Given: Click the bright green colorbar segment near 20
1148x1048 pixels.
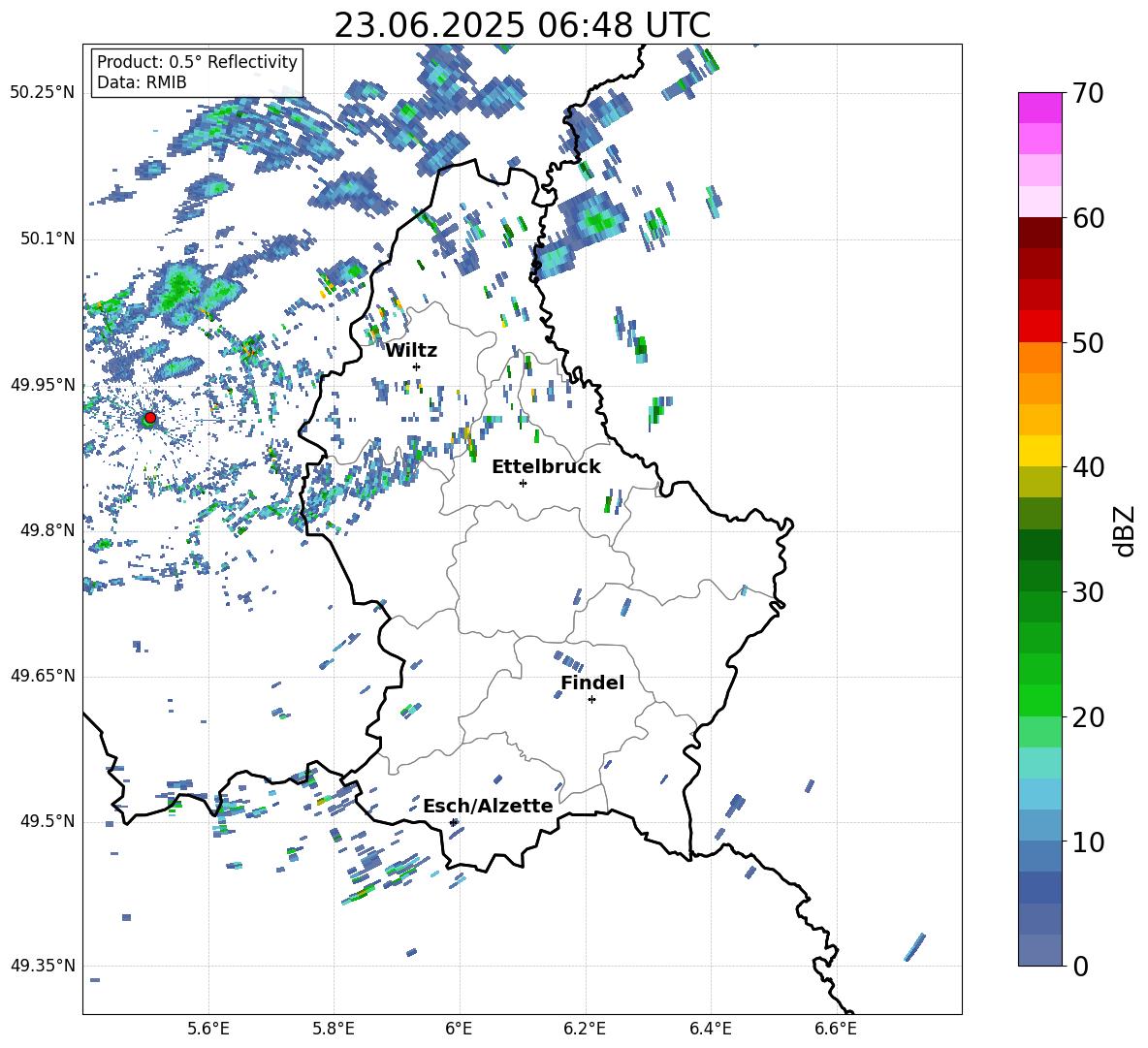Looking at the screenshot, I should coord(1040,700).
